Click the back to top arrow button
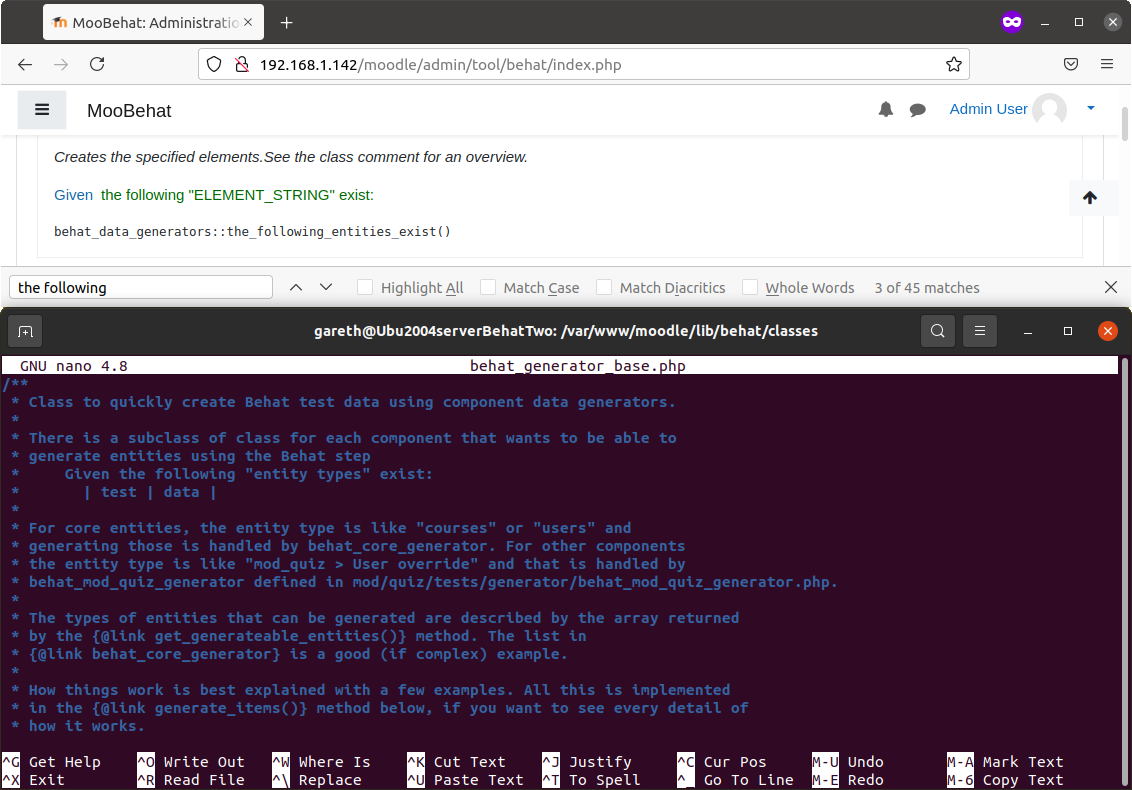 (1089, 197)
